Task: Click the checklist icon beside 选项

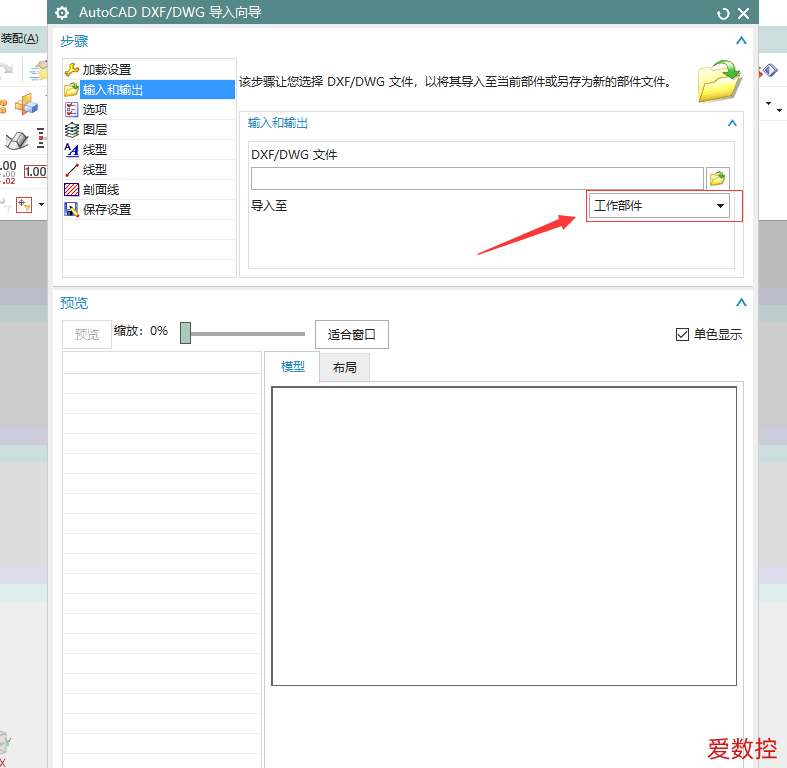Action: pos(72,110)
